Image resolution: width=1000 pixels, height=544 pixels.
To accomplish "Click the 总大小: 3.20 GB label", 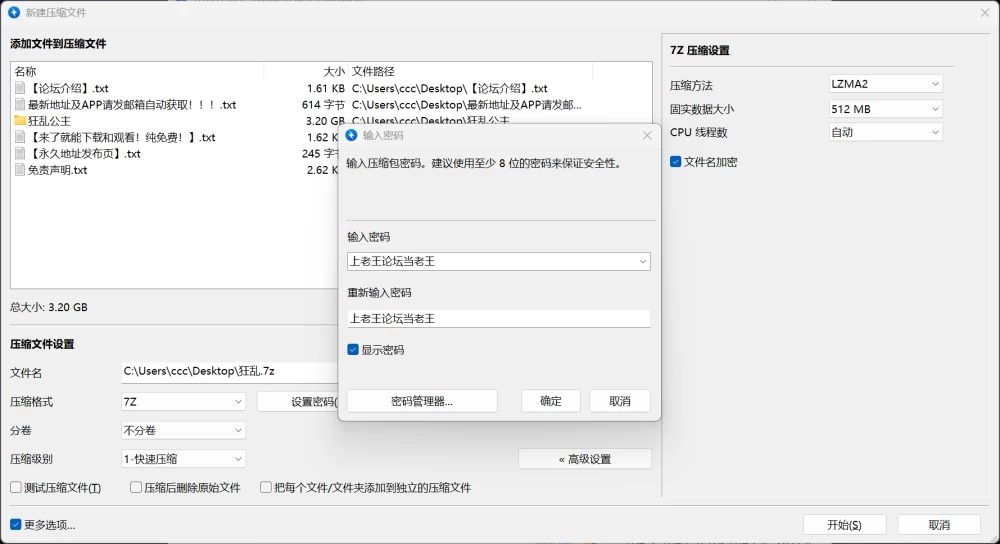I will 48,307.
